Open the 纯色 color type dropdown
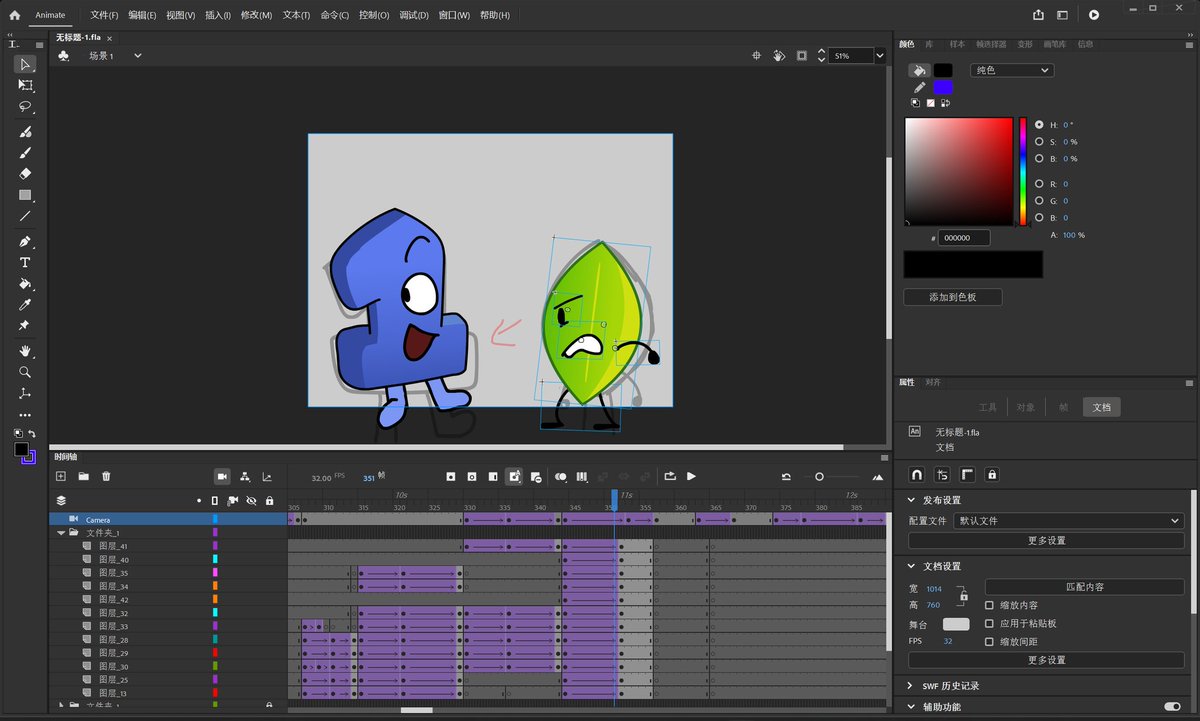The image size is (1200, 721). 1011,70
